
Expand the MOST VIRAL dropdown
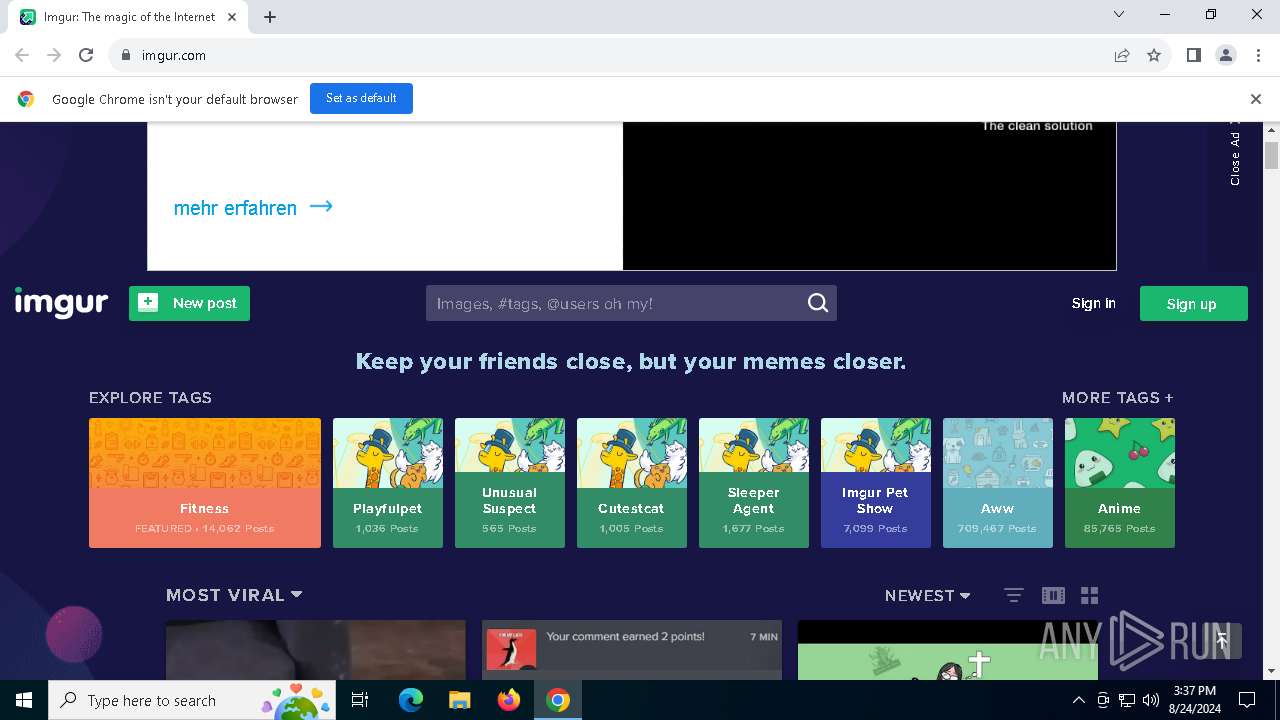[234, 595]
